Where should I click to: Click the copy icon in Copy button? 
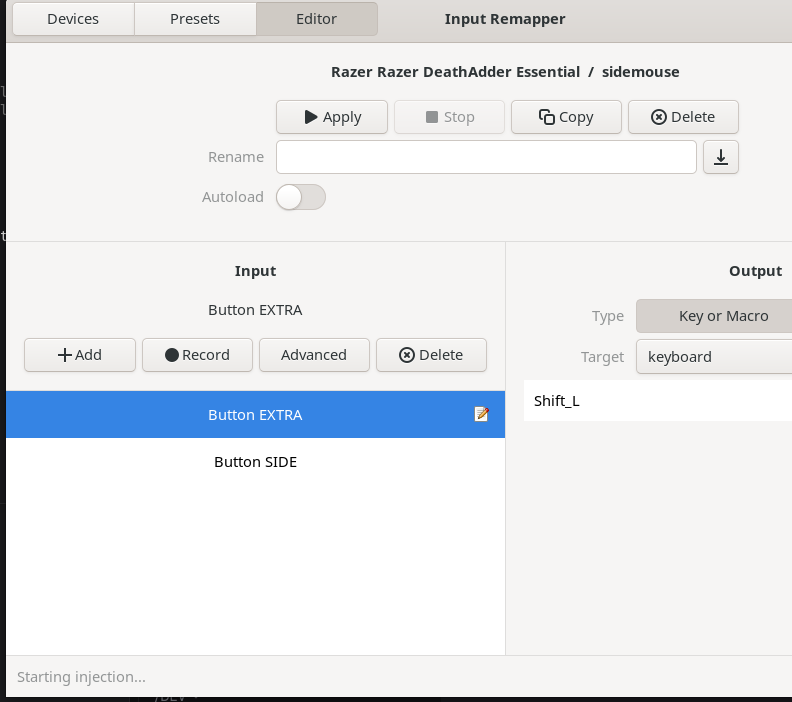pos(547,117)
